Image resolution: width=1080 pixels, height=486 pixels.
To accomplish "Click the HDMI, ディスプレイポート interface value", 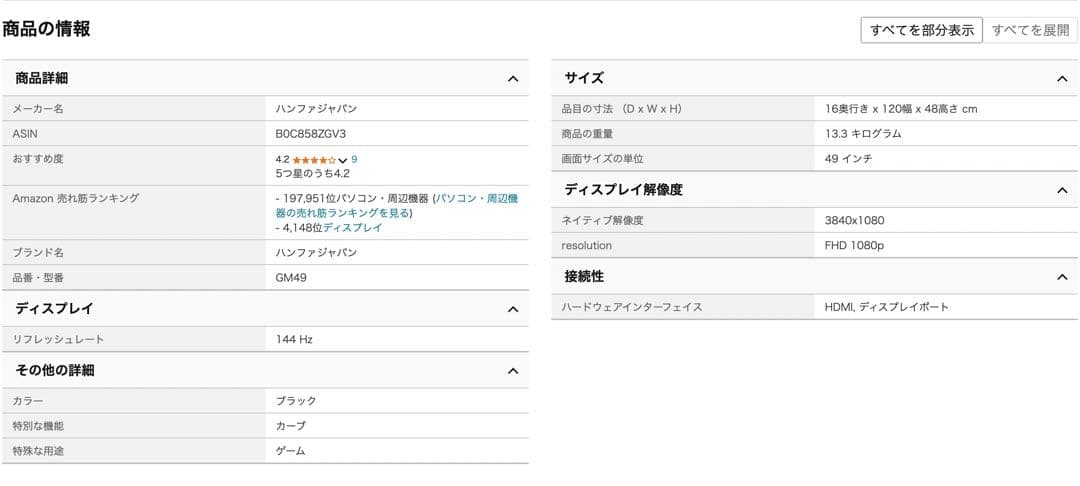I will 886,307.
